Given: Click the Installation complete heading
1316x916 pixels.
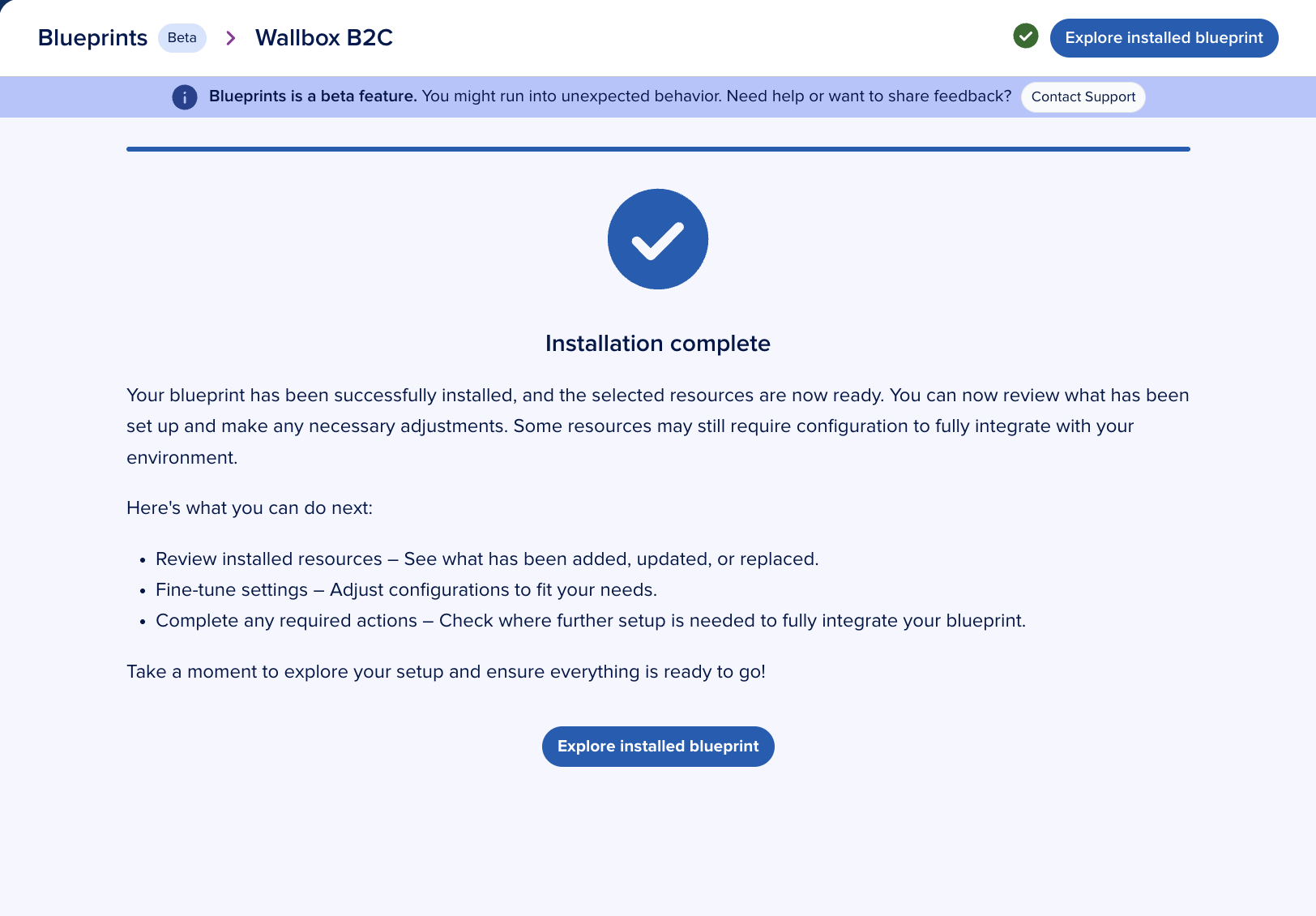Looking at the screenshot, I should coord(657,344).
